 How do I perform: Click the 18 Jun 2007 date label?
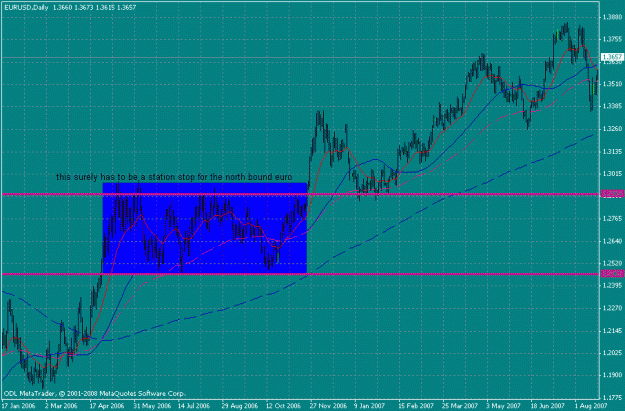pos(547,406)
